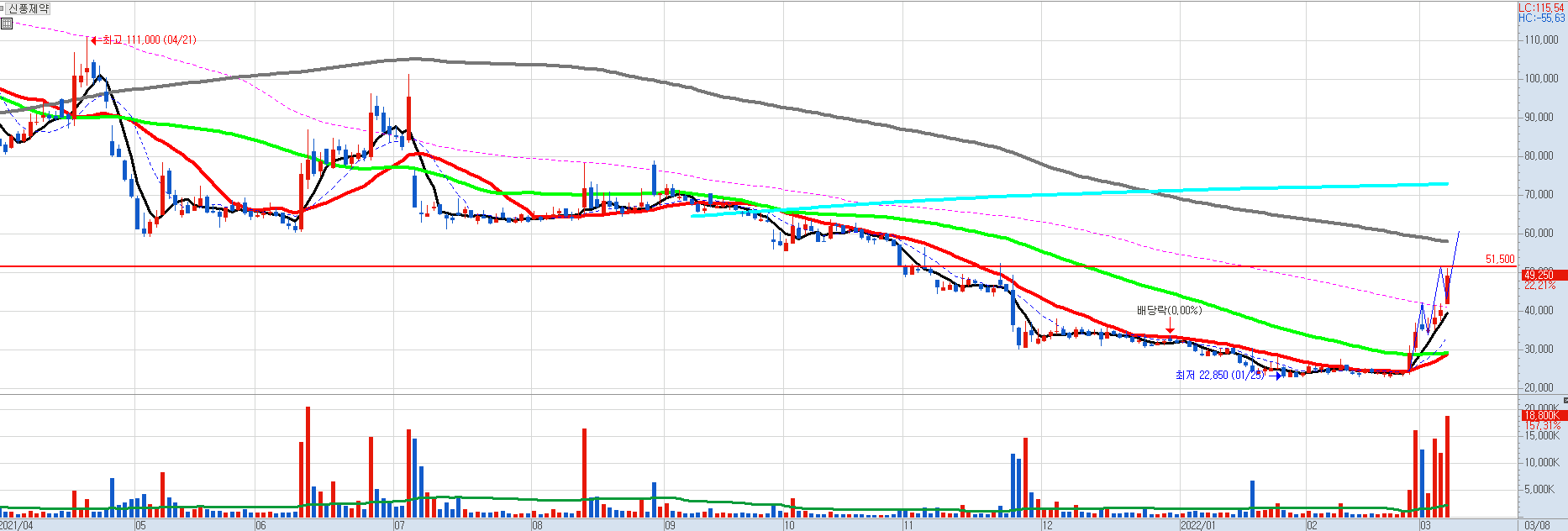
Task: Click the 51,500 horizontal red line label
Action: pos(1499,260)
